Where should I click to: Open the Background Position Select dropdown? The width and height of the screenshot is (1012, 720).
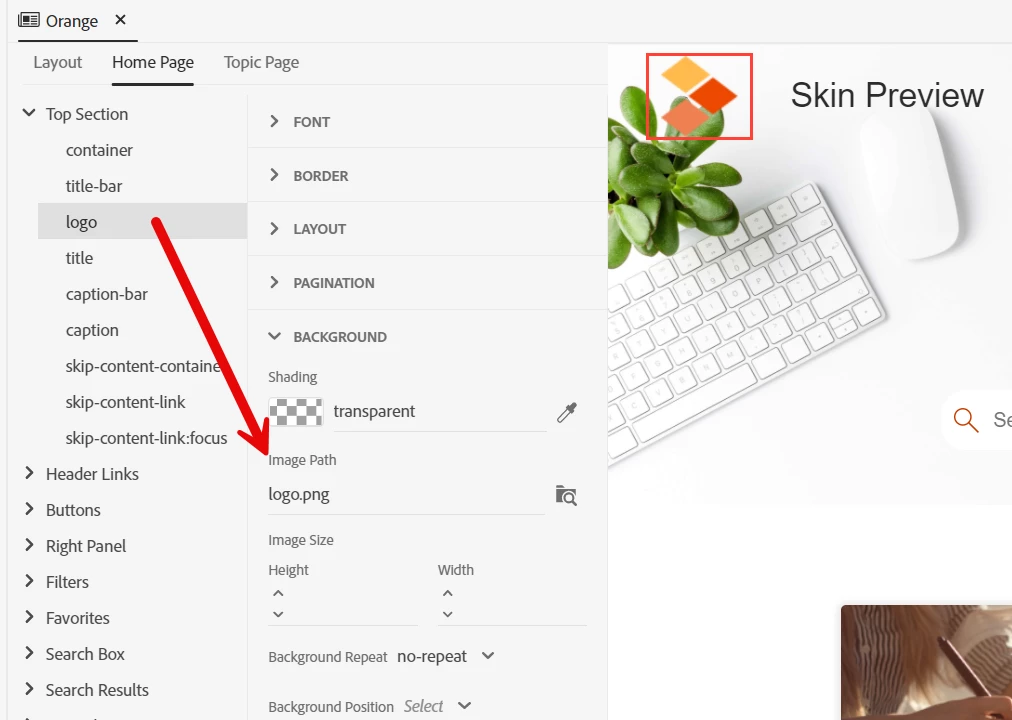click(x=438, y=706)
